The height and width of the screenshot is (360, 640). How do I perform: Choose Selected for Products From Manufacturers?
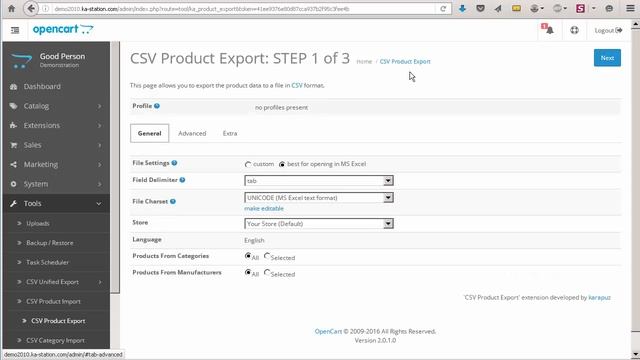267,272
